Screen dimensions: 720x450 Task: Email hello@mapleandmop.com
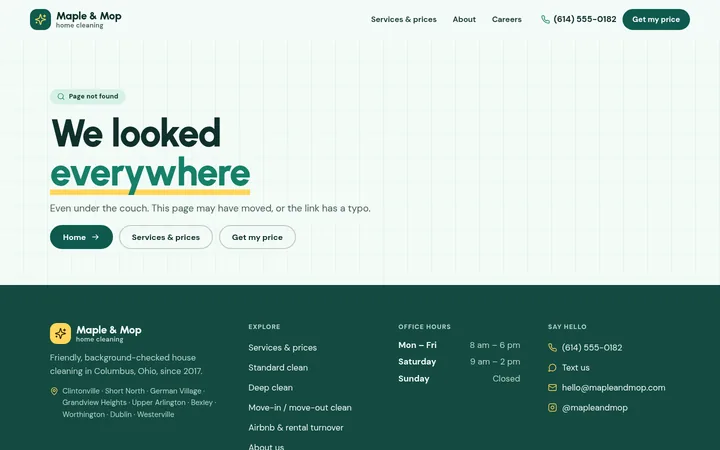pyautogui.click(x=613, y=388)
